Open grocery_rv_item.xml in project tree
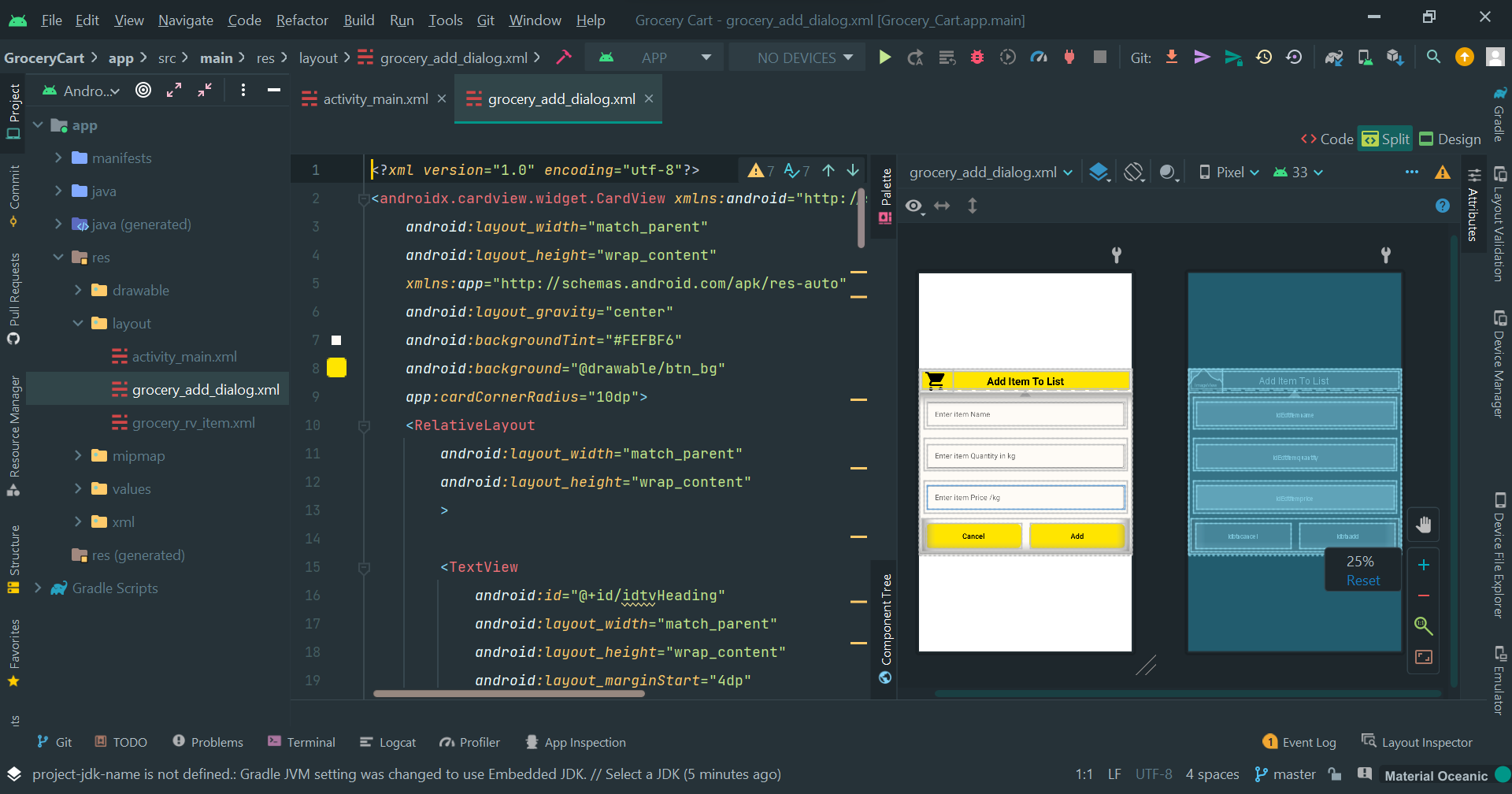The width and height of the screenshot is (1512, 794). click(194, 422)
